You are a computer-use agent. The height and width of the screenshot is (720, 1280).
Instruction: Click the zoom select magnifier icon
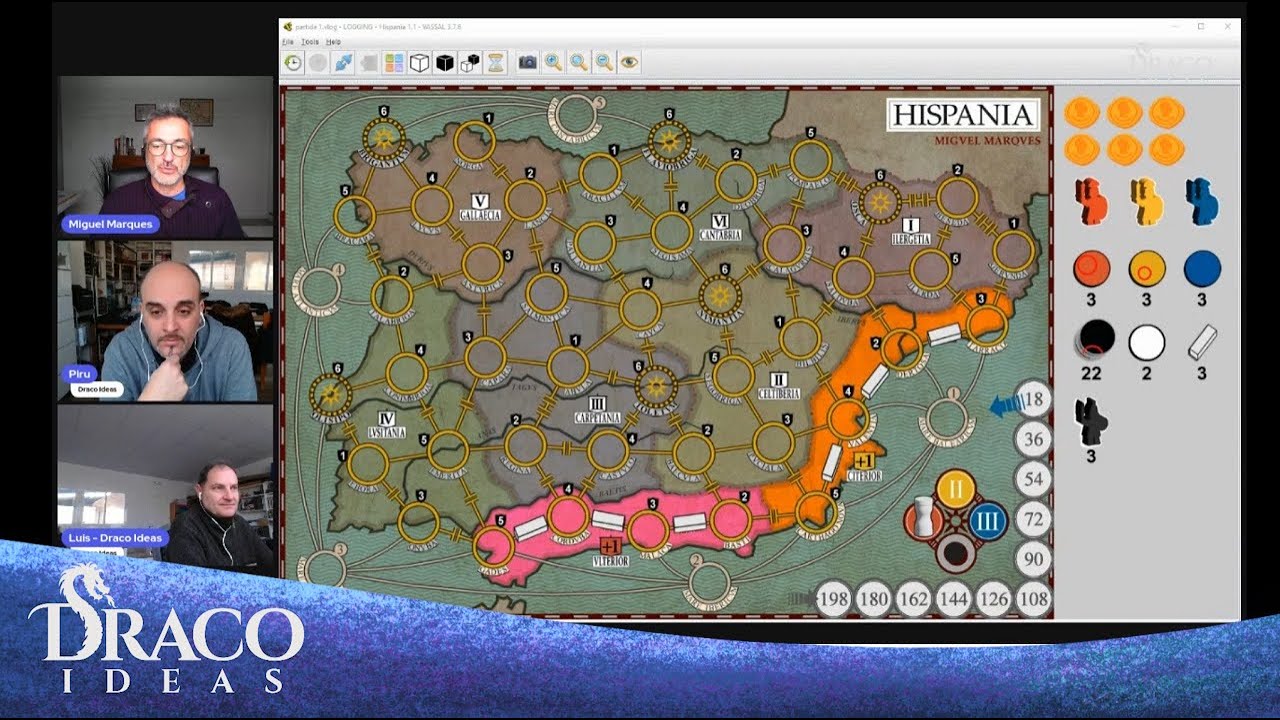[578, 63]
